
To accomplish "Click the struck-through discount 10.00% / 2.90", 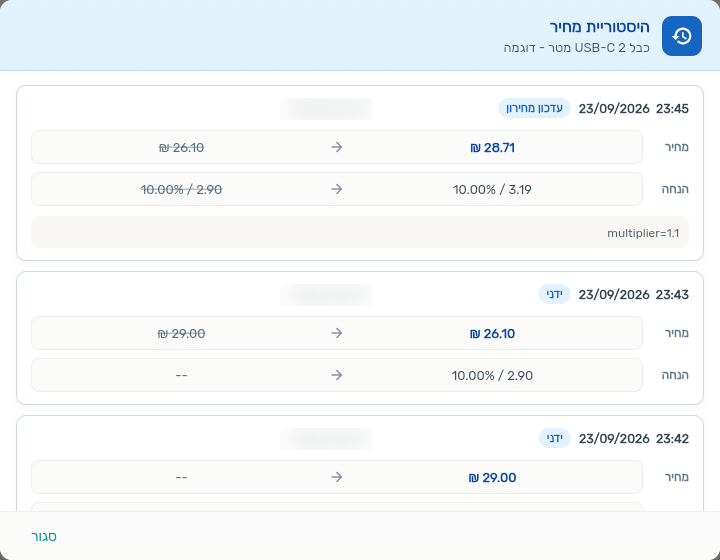I will [181, 190].
